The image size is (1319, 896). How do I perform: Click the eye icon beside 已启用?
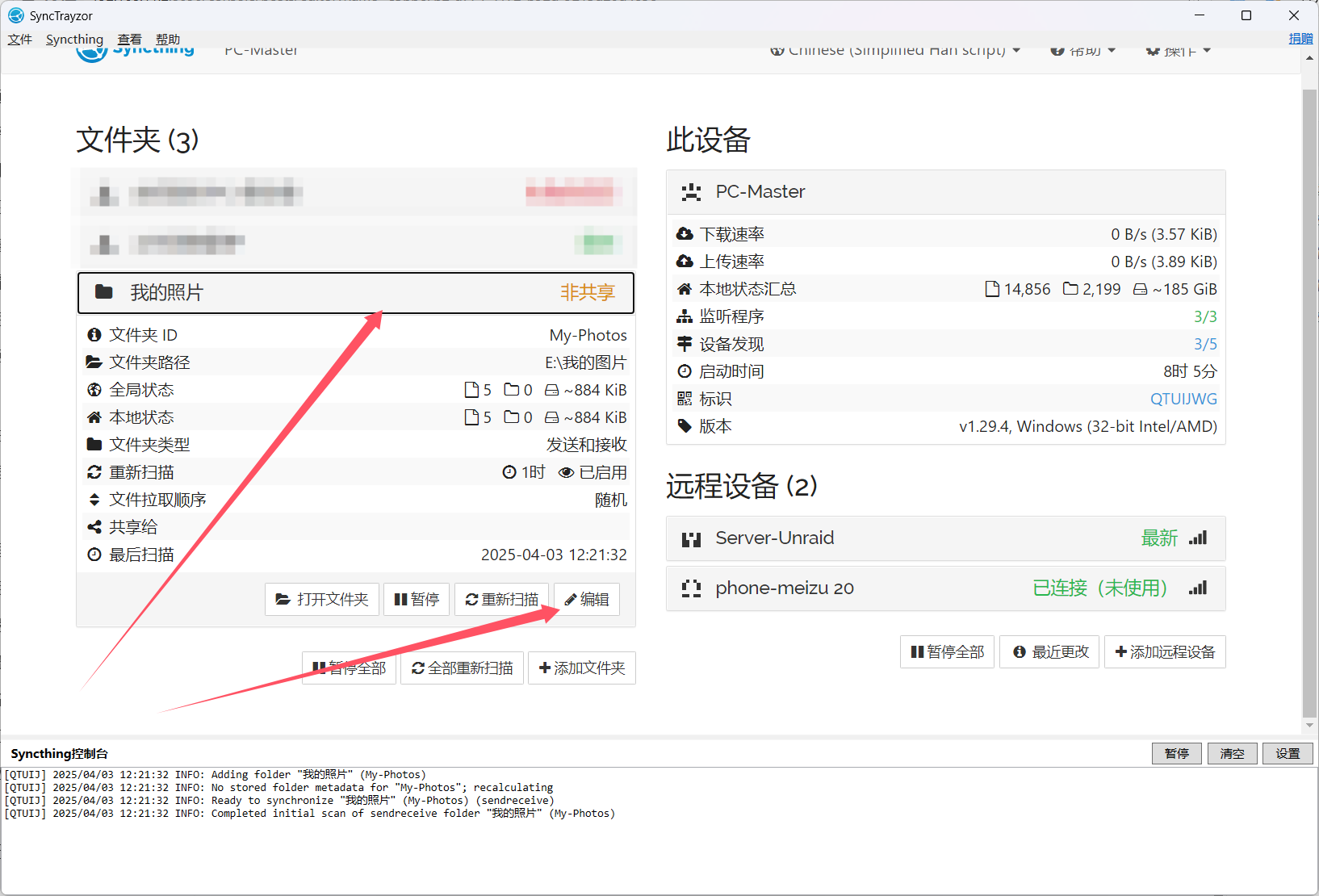(567, 472)
